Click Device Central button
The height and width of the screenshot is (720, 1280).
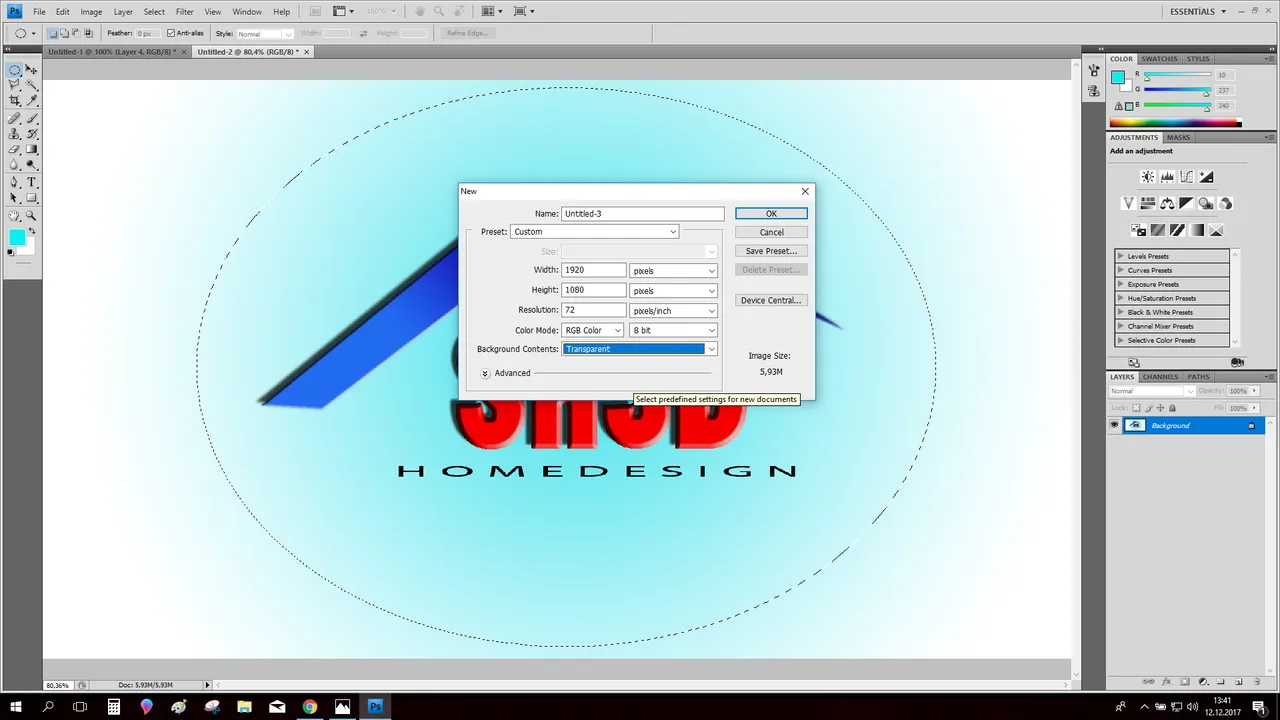(x=771, y=300)
